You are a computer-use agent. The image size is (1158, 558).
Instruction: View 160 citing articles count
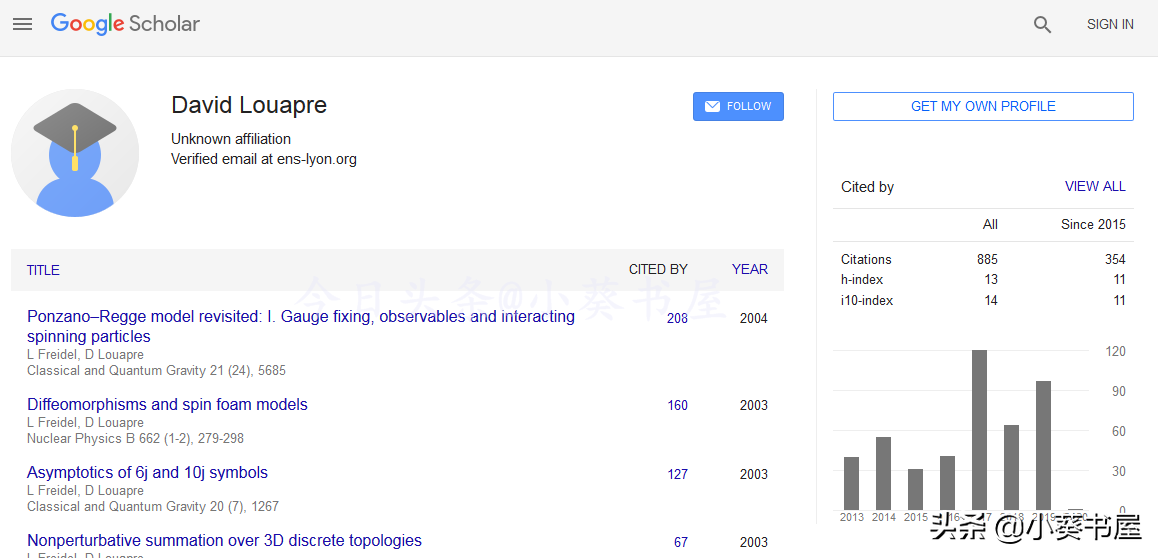click(x=677, y=405)
